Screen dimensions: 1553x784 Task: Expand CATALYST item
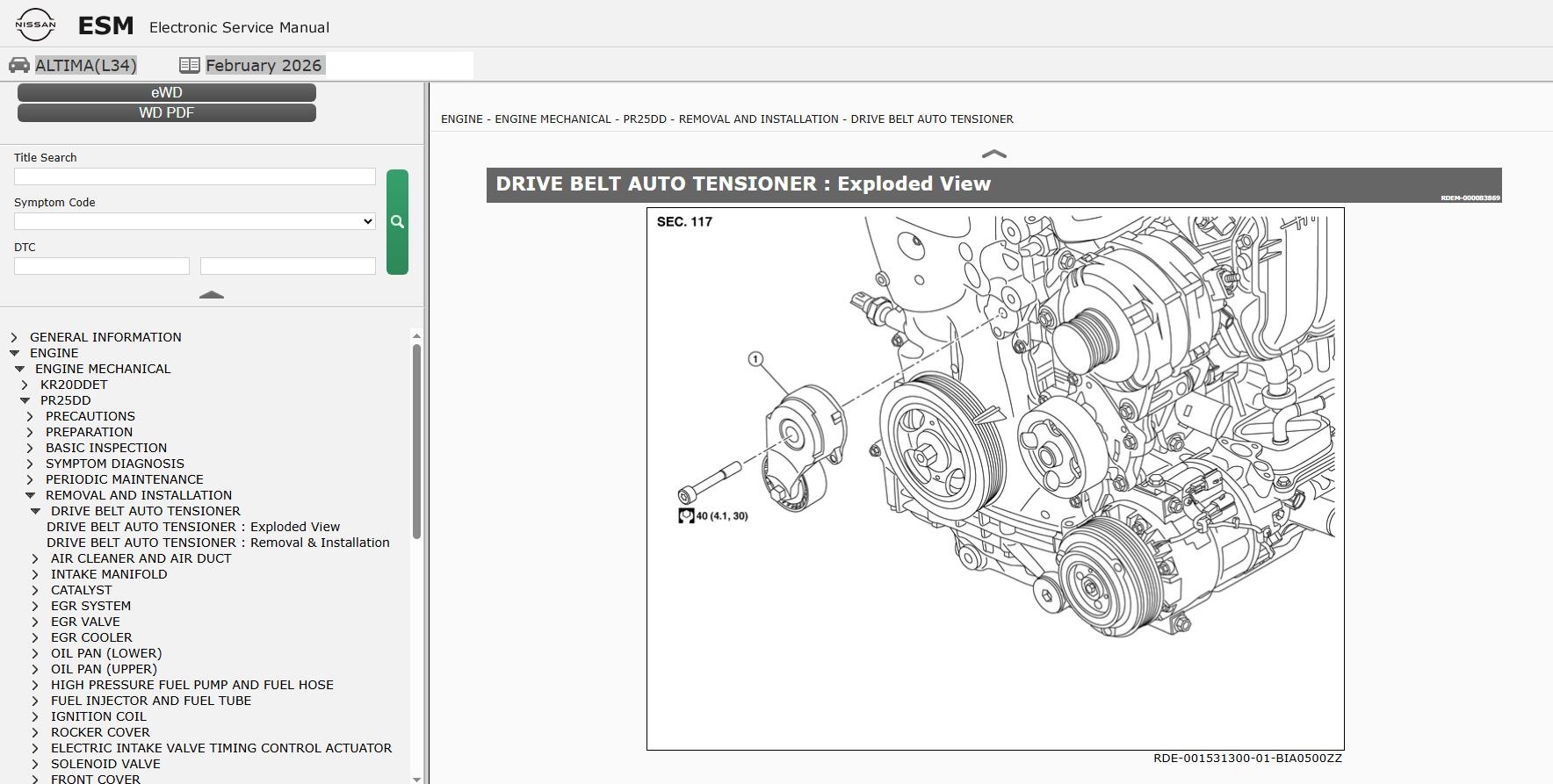35,590
